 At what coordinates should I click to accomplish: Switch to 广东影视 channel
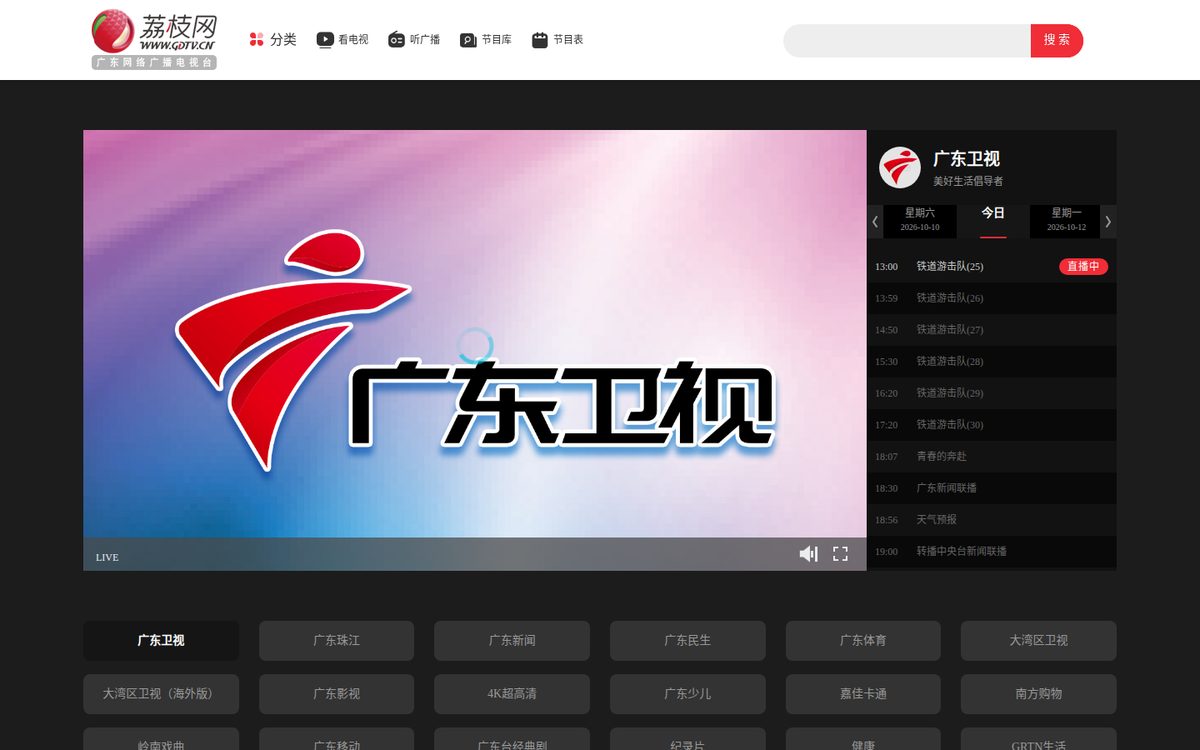[336, 693]
